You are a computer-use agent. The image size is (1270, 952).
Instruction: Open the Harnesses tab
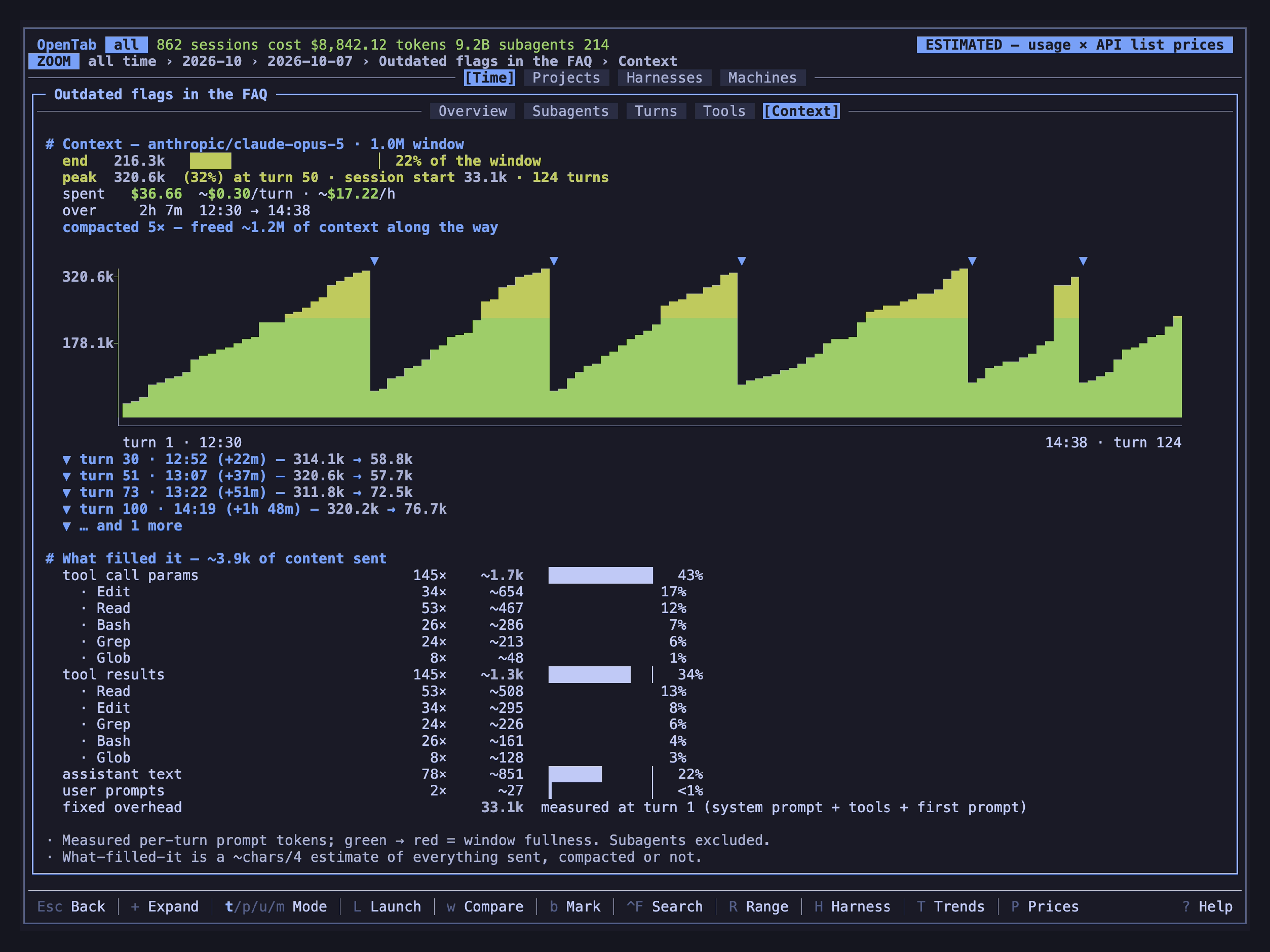coord(664,78)
